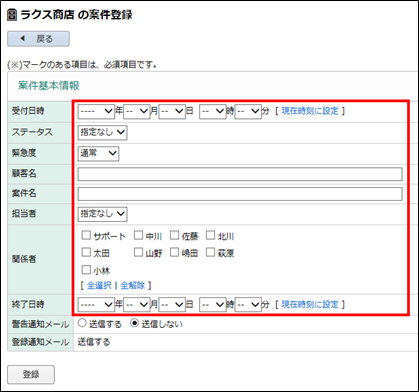Screen dimensions: 419x392
Task: Select 送信しない radio for 警告通知メール
Action: tap(134, 323)
